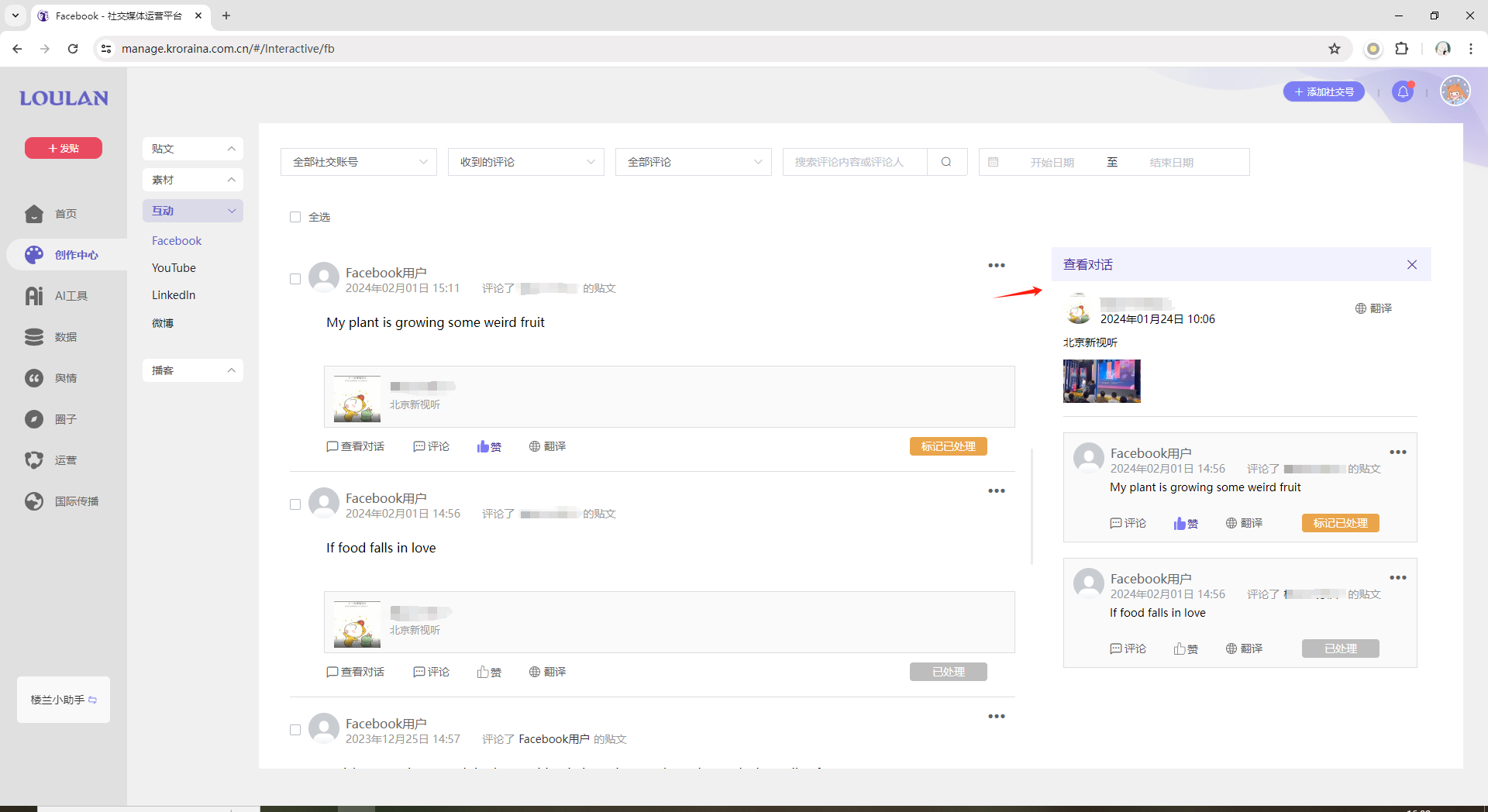The height and width of the screenshot is (812, 1488).
Task: Select LinkedIn under 互动
Action: (x=174, y=295)
